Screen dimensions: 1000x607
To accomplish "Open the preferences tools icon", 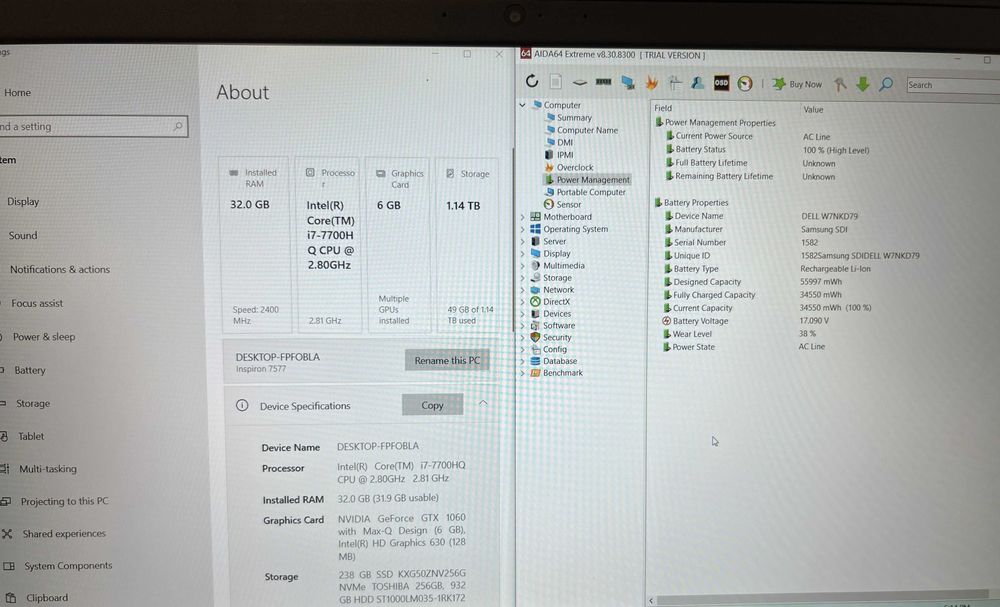I will (841, 84).
